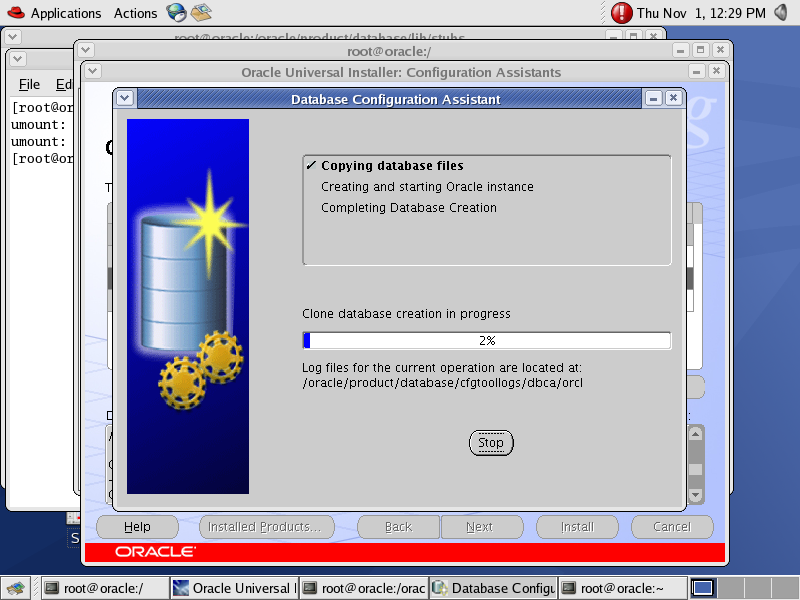Switch to root@oracle:~ terminal in taskbar
800x600 pixels.
621,588
